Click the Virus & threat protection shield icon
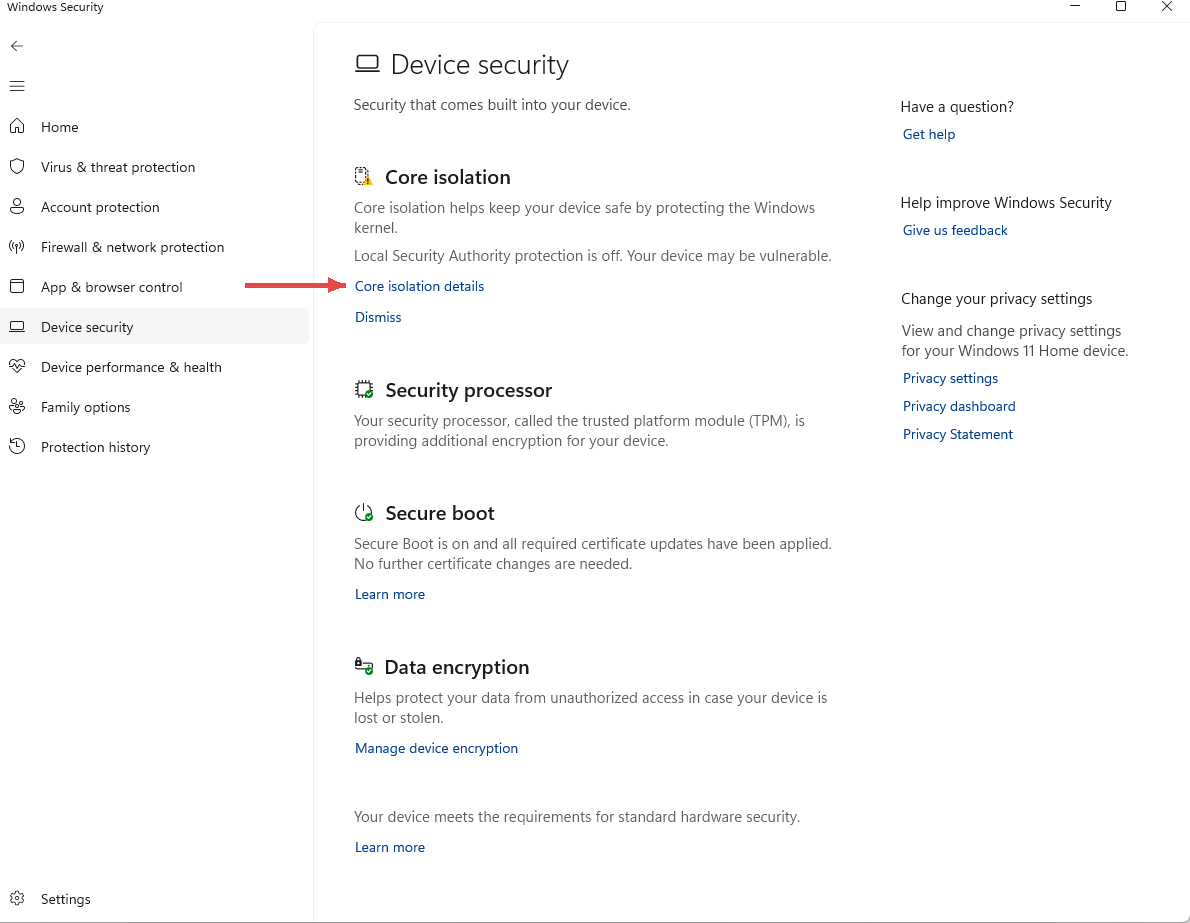The height and width of the screenshot is (923, 1190). [x=17, y=166]
